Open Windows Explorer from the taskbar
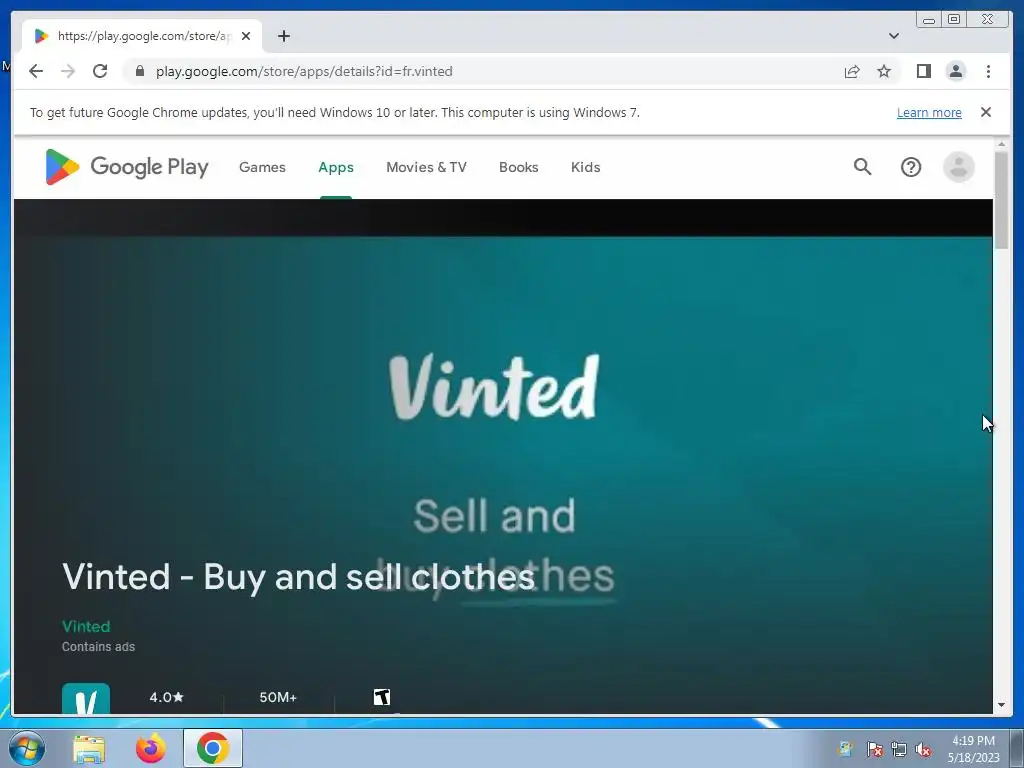 coord(89,748)
